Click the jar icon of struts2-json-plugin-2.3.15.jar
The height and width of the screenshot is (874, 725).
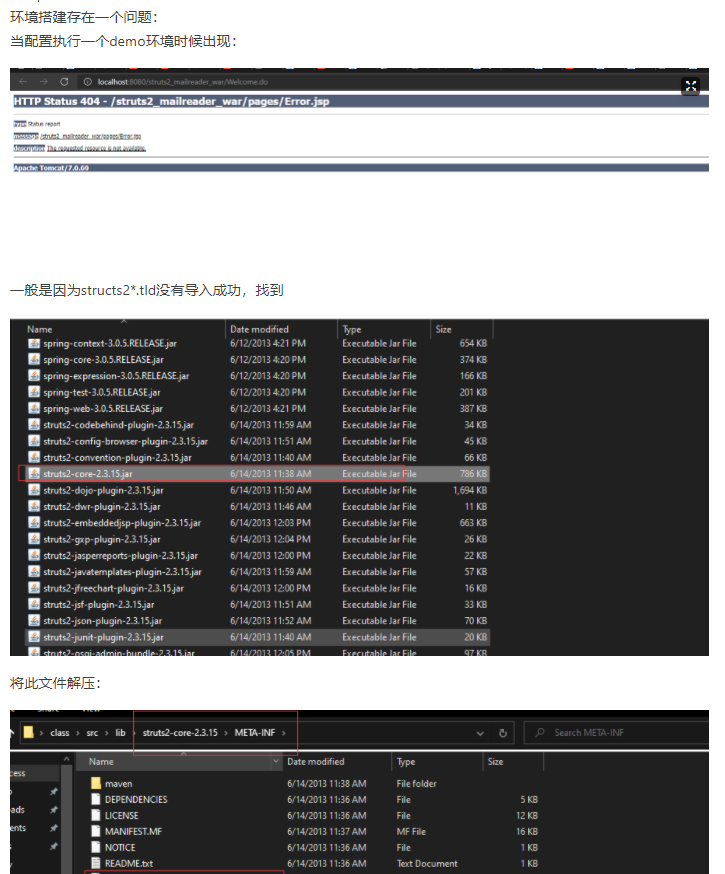pos(34,620)
